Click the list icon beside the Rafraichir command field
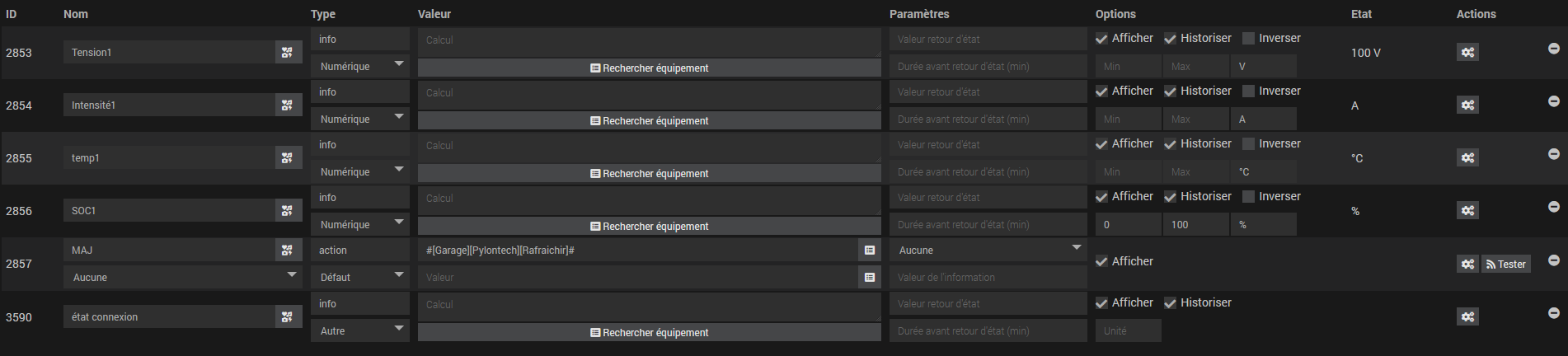 click(x=870, y=251)
